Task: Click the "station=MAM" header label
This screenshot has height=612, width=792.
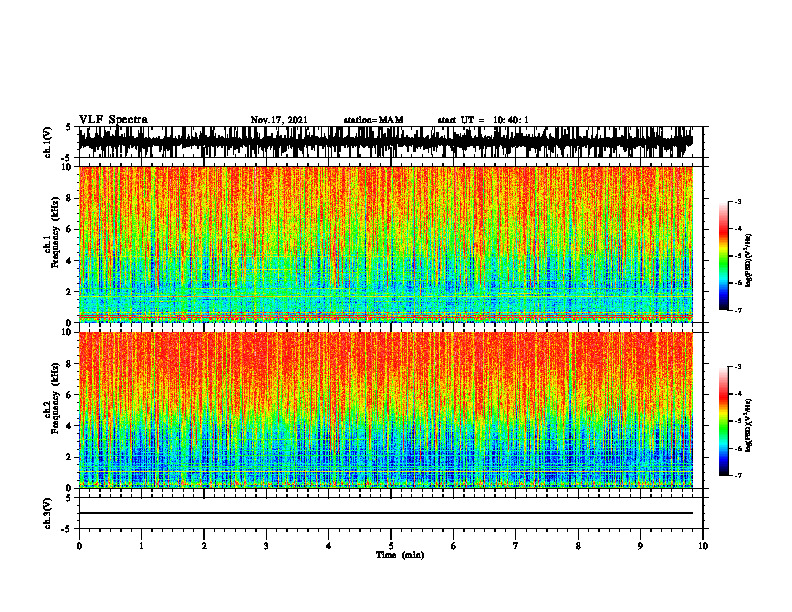Action: [x=373, y=120]
